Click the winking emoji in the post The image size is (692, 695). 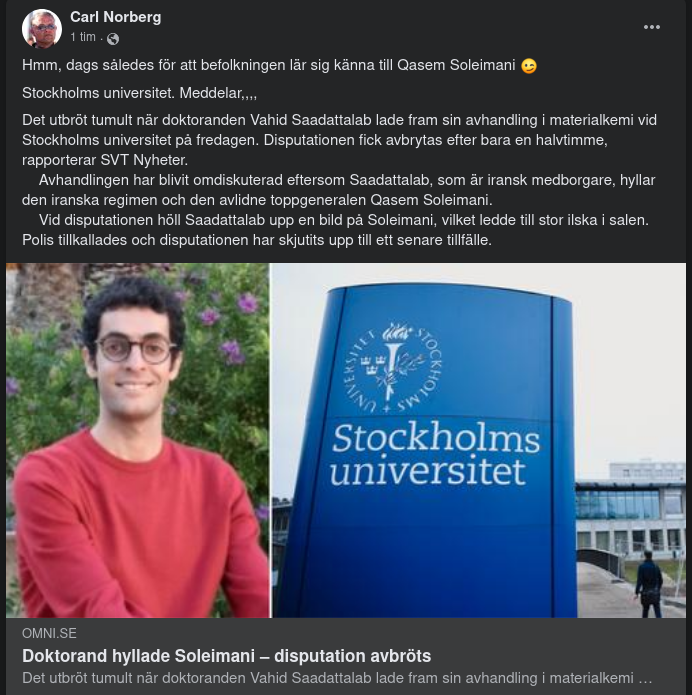click(529, 66)
